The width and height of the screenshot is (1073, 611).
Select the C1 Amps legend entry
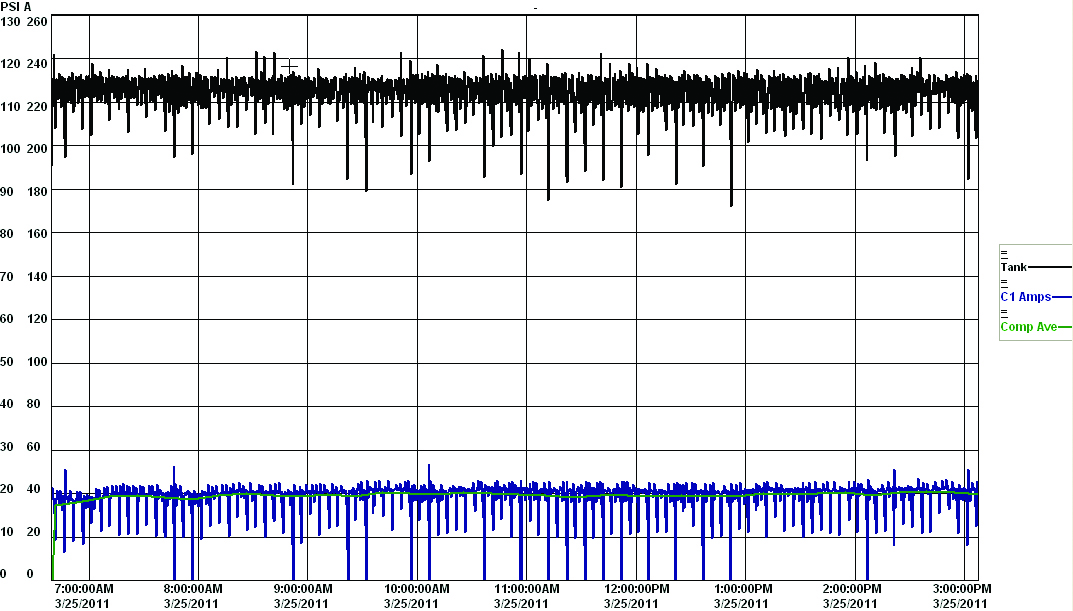[1026, 297]
